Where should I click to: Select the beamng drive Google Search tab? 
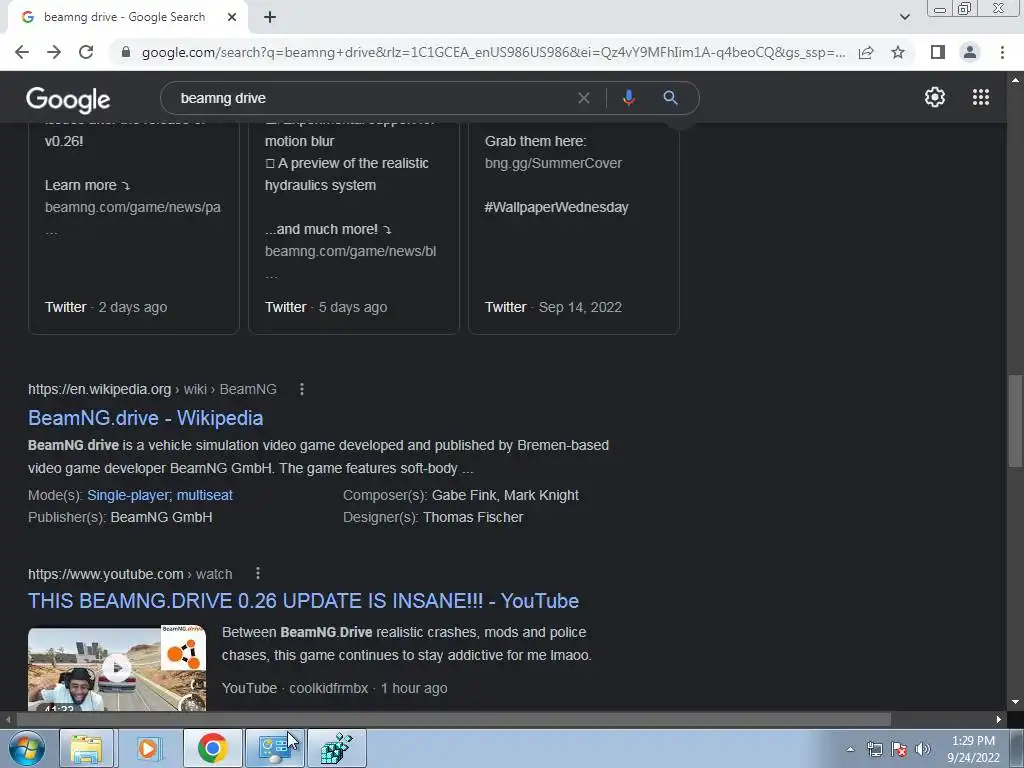(x=124, y=17)
